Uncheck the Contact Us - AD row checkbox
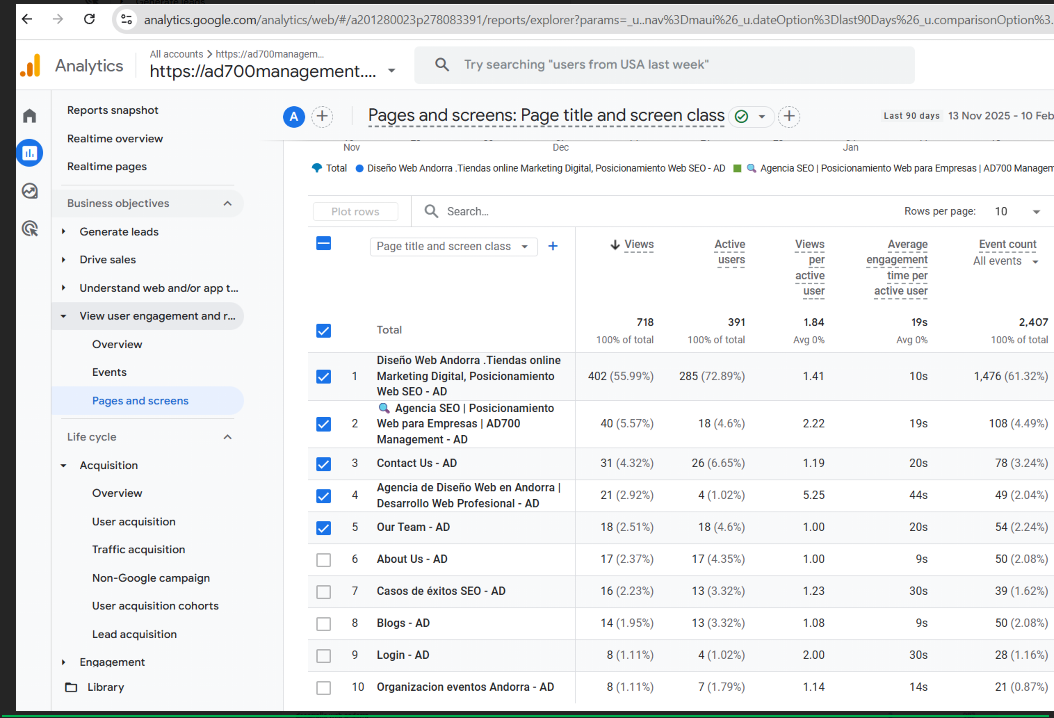 [x=323, y=464]
